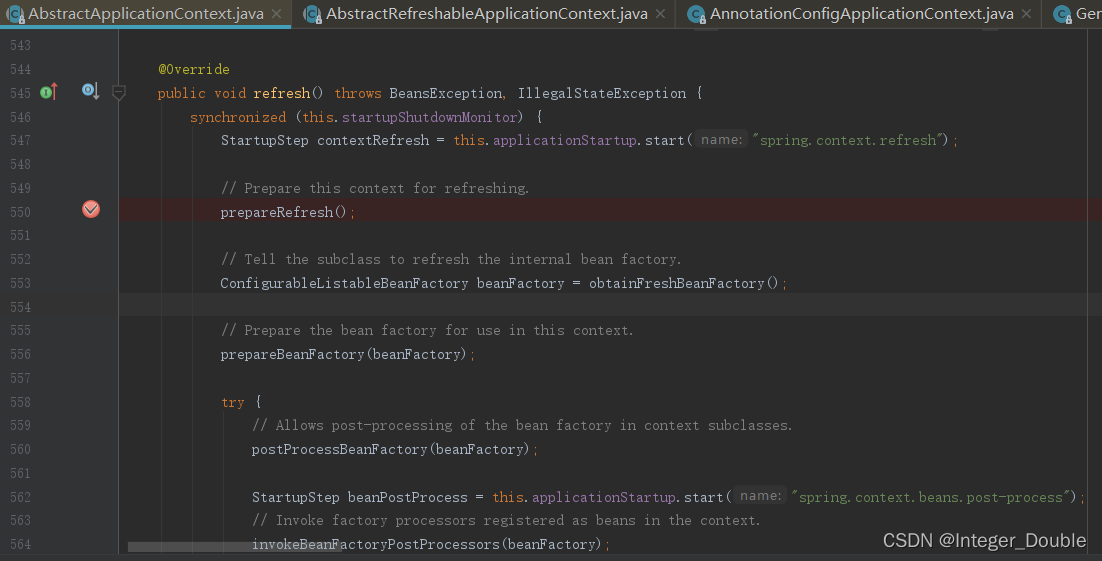Click the refresh method name
This screenshot has width=1102, height=561.
[x=282, y=93]
